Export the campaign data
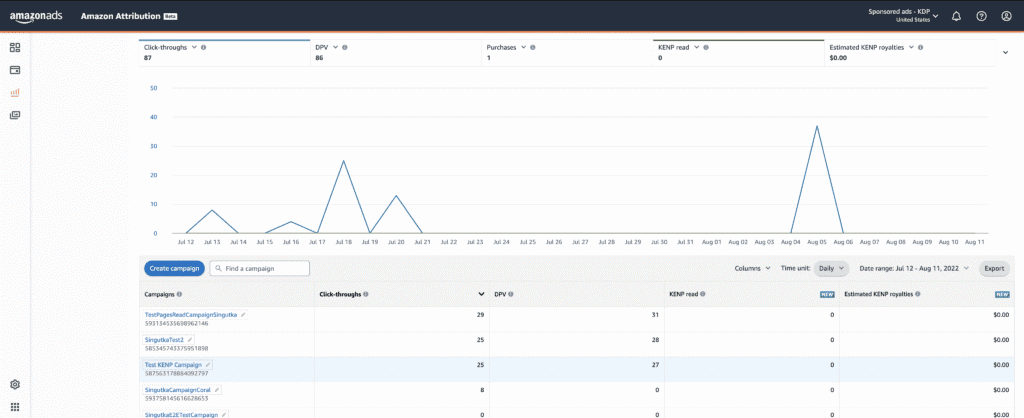 (x=993, y=268)
